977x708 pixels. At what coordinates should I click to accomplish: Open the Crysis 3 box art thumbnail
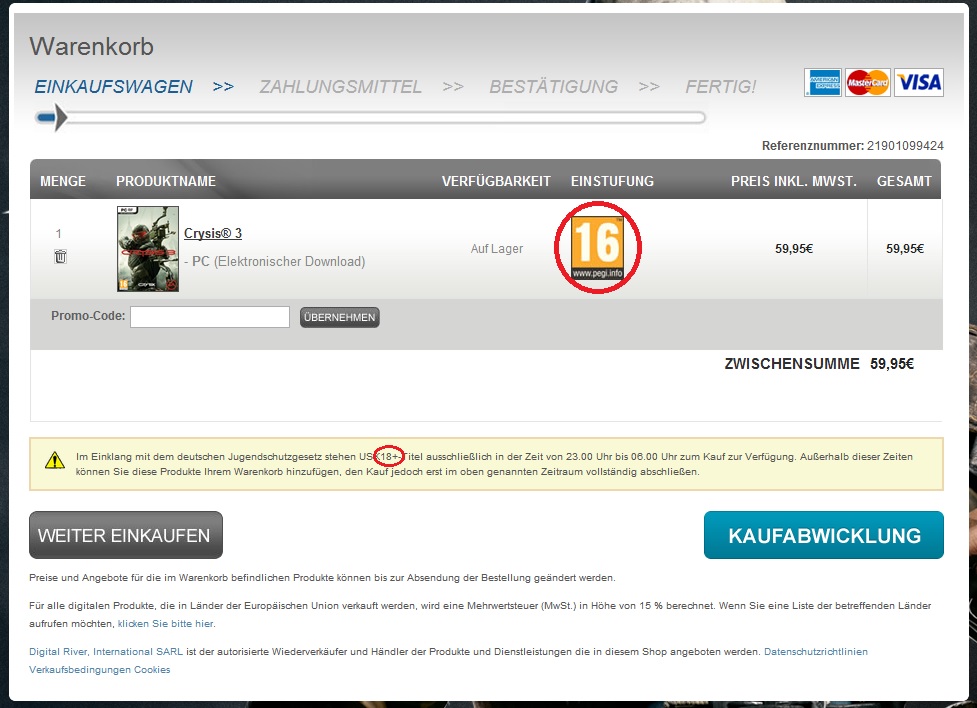(x=148, y=249)
